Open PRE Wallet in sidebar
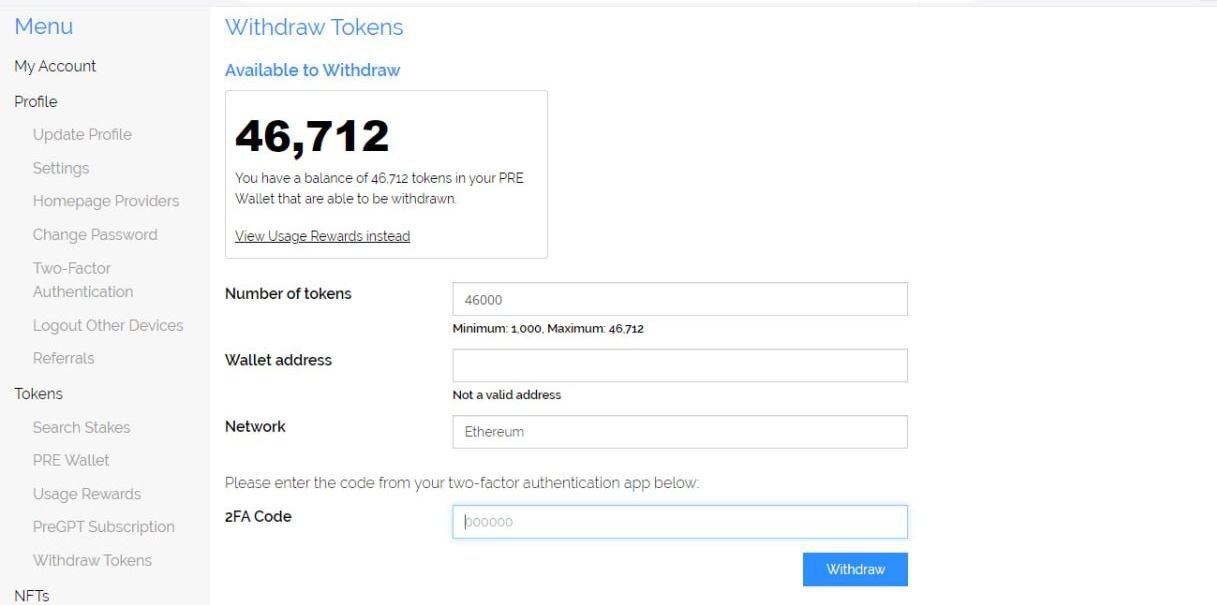 click(71, 460)
